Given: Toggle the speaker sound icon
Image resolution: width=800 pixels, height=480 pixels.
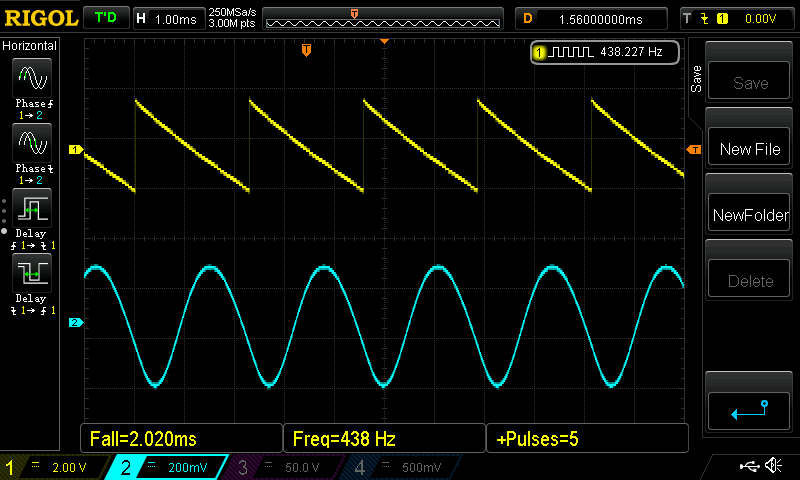Looking at the screenshot, I should tap(773, 466).
